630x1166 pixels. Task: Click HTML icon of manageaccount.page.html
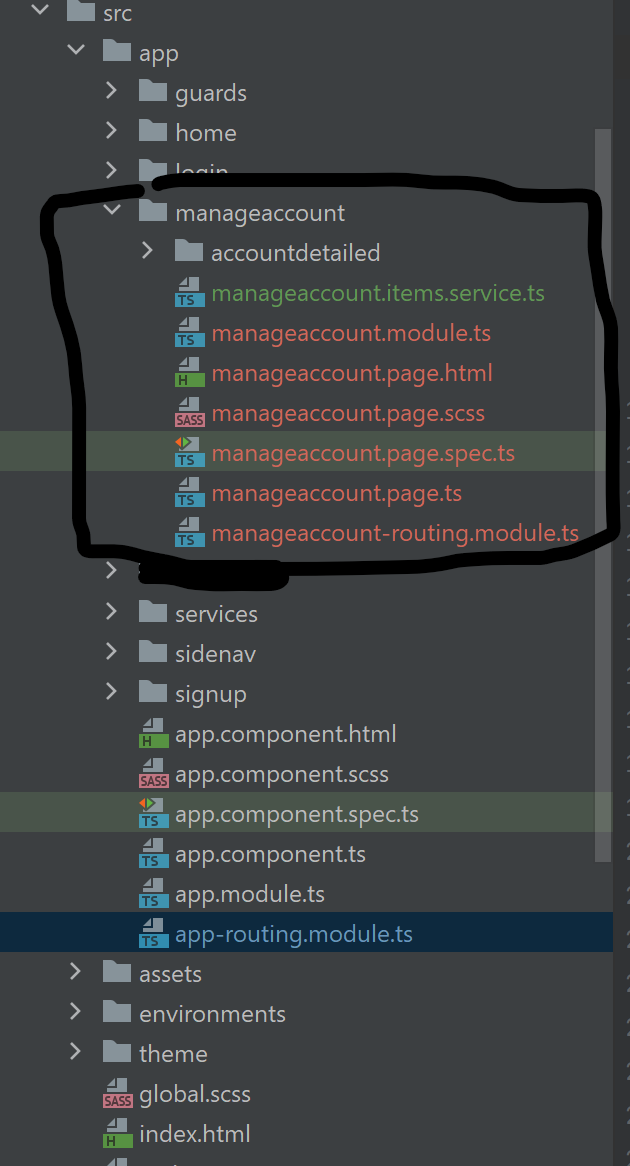pyautogui.click(x=190, y=373)
